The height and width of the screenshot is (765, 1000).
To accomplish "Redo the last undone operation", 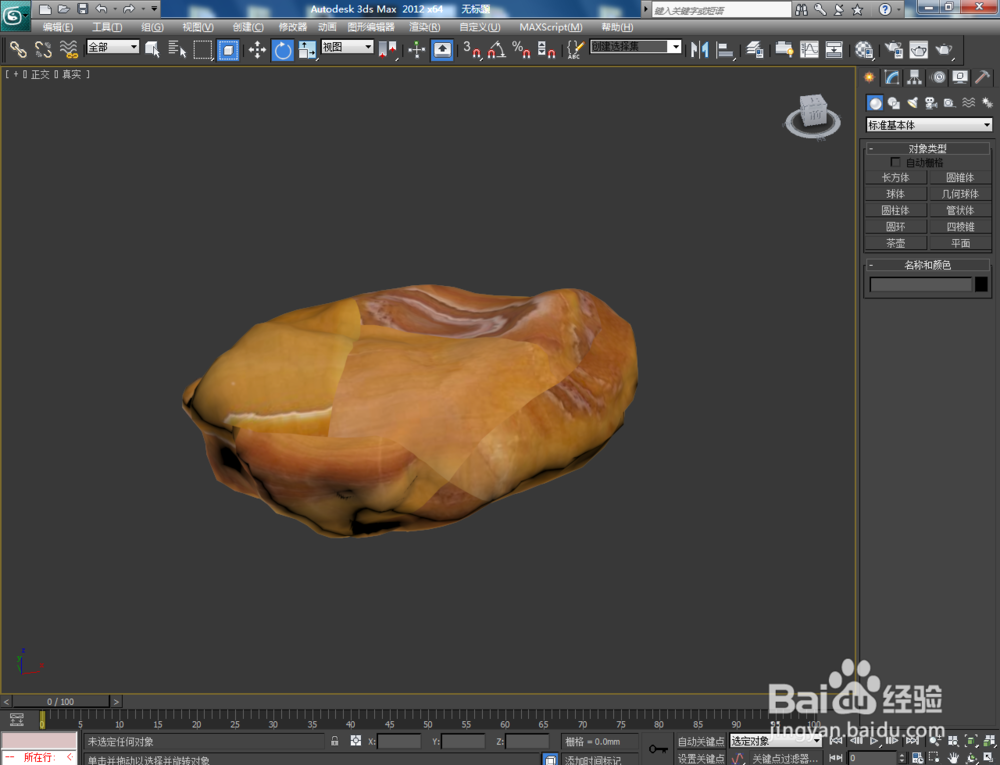I will point(129,9).
